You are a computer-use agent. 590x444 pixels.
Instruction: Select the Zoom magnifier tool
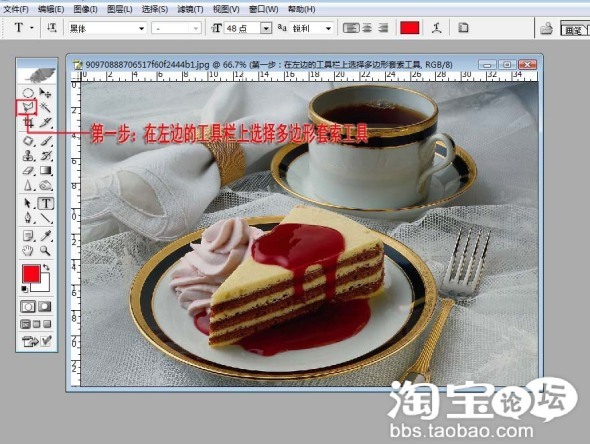point(45,251)
